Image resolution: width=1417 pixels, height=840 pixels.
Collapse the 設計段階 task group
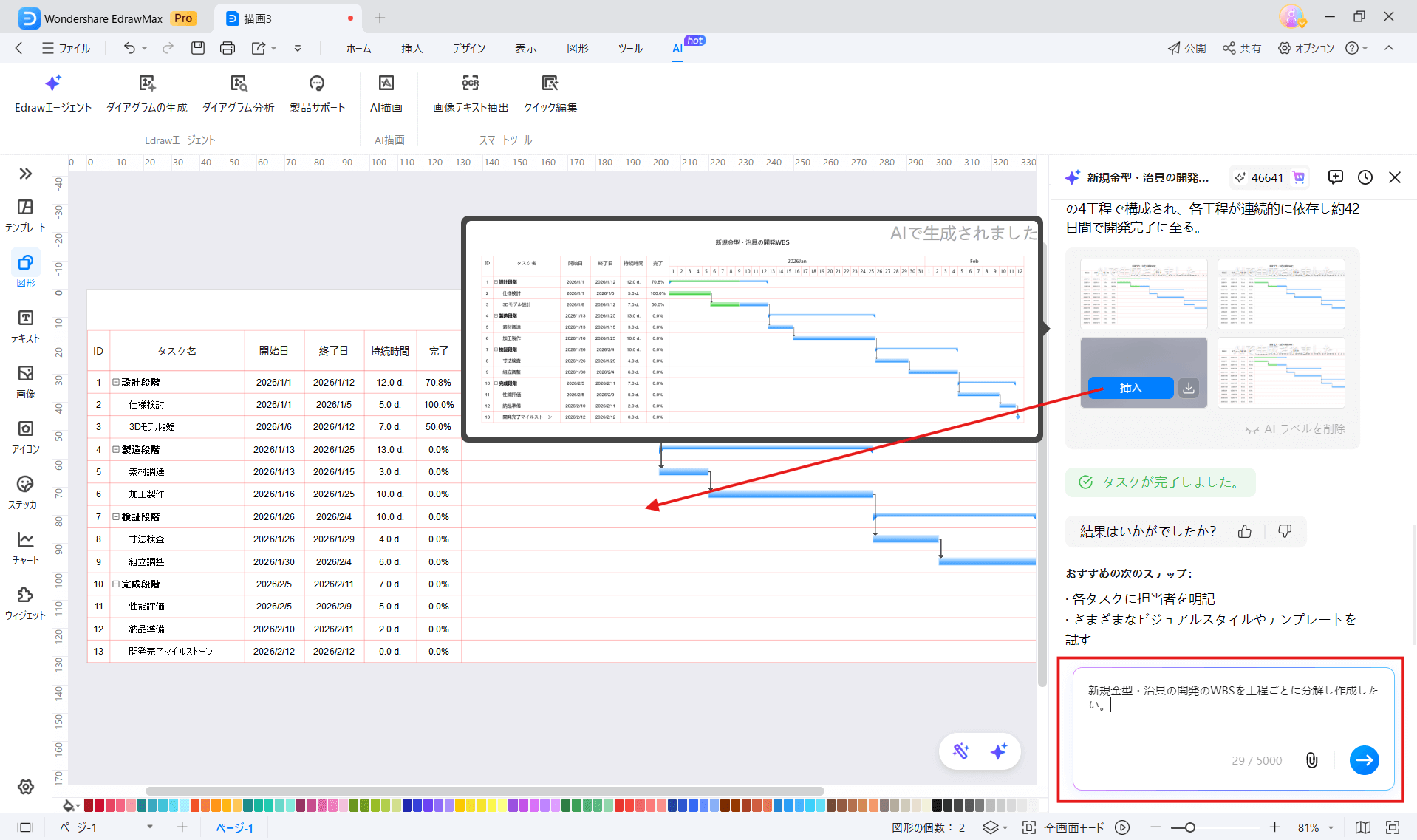click(115, 382)
